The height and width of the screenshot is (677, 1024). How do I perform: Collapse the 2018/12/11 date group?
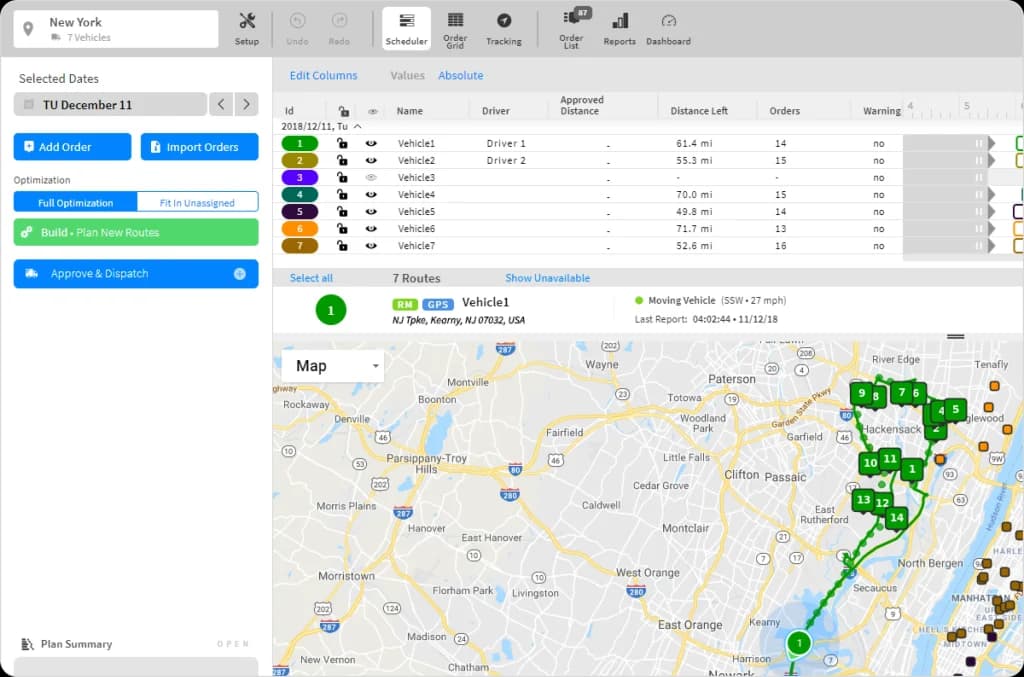[357, 127]
